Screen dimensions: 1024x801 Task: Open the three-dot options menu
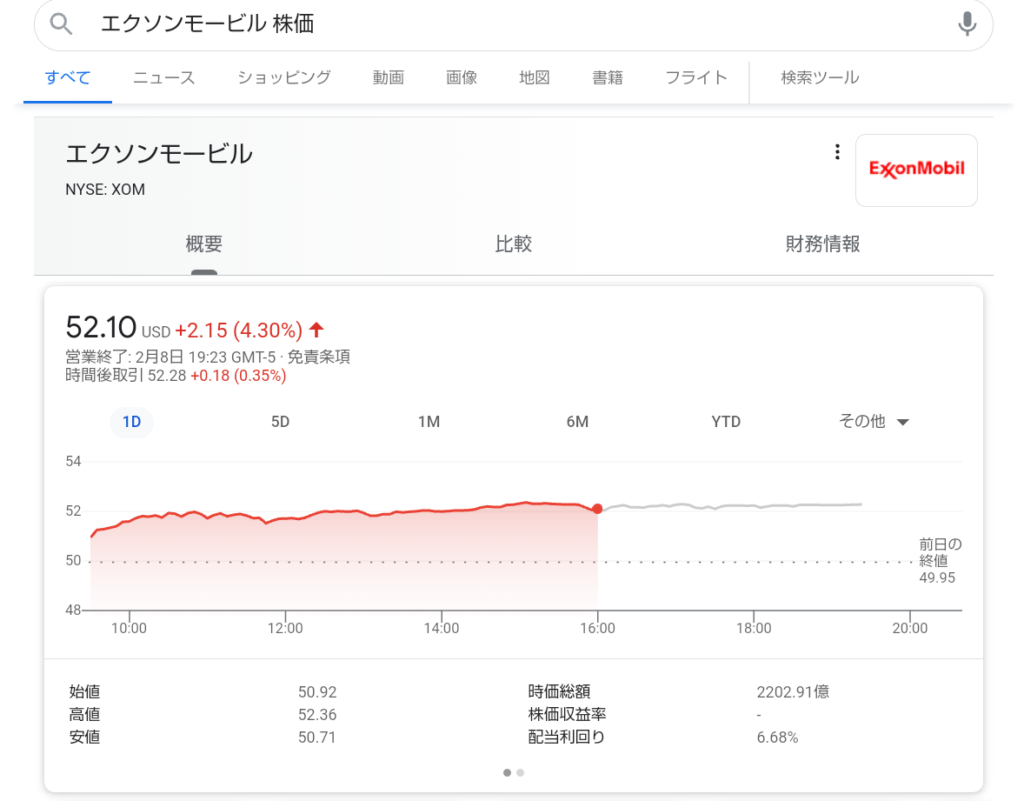coord(837,152)
